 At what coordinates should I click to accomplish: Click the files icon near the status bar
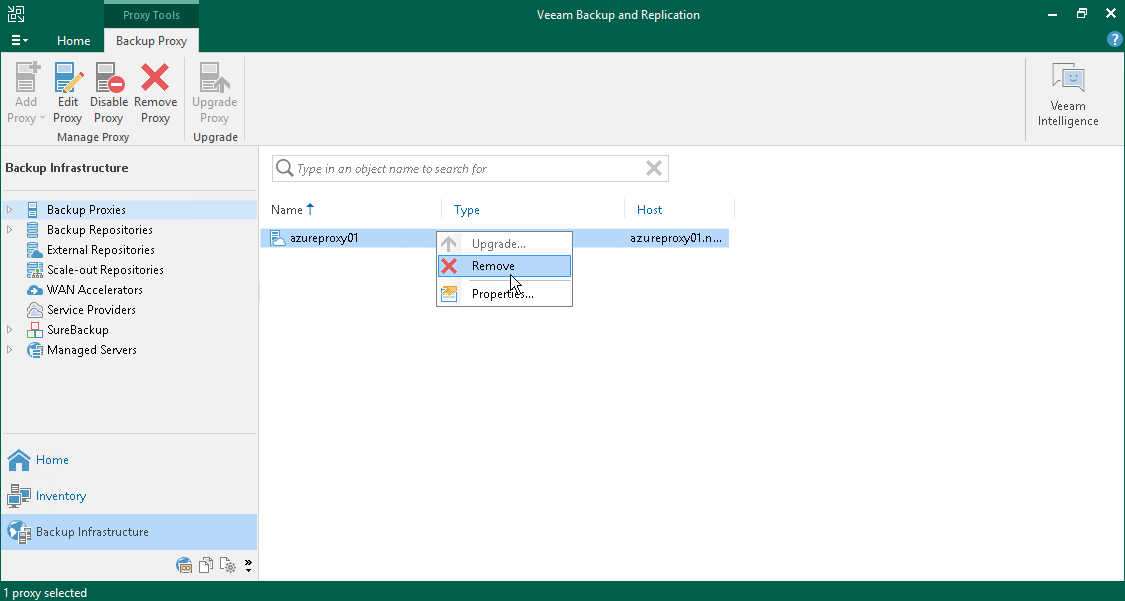(x=206, y=565)
